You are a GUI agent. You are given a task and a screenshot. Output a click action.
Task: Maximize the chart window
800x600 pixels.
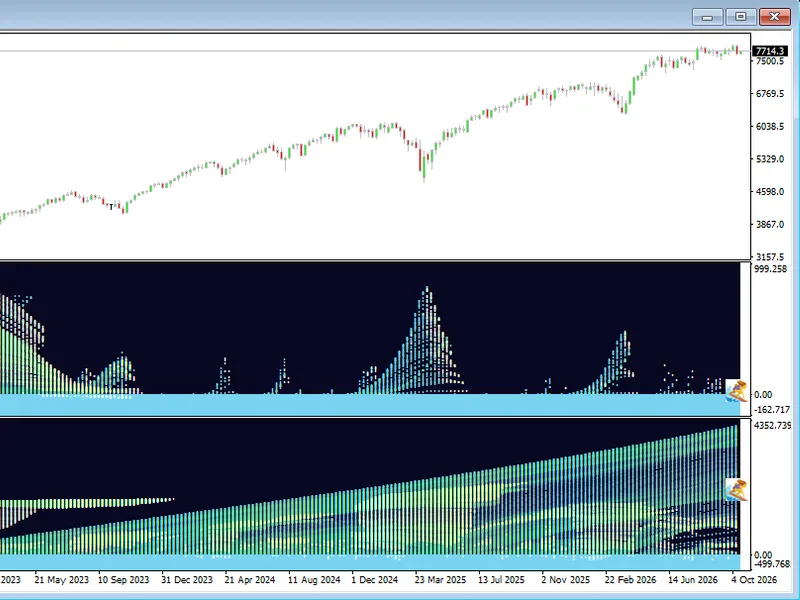pos(740,17)
